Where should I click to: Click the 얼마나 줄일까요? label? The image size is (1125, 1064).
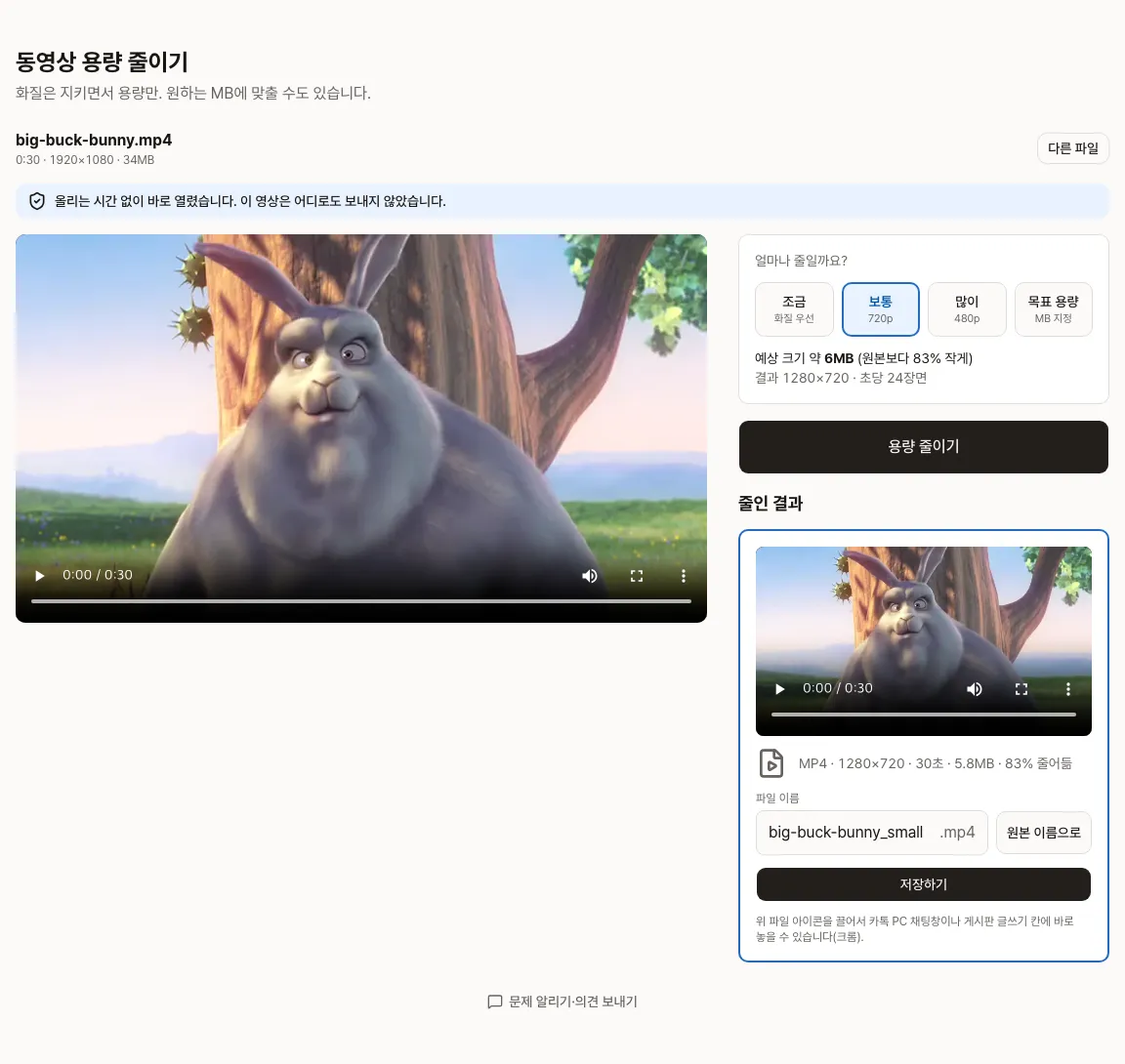(801, 261)
